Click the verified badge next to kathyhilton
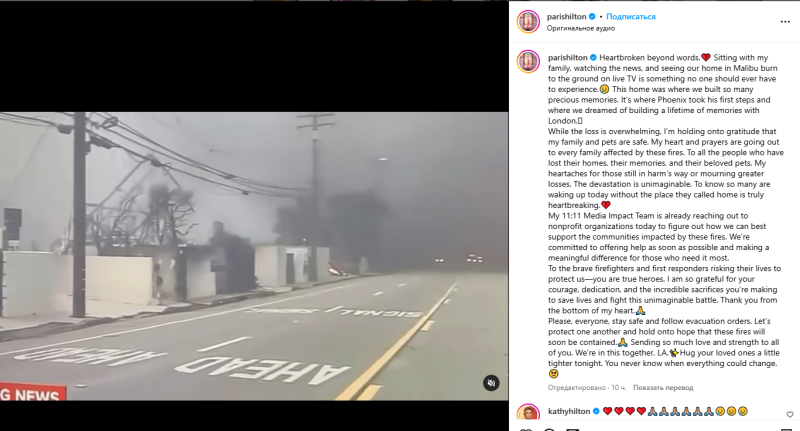800x431 pixels. (595, 411)
